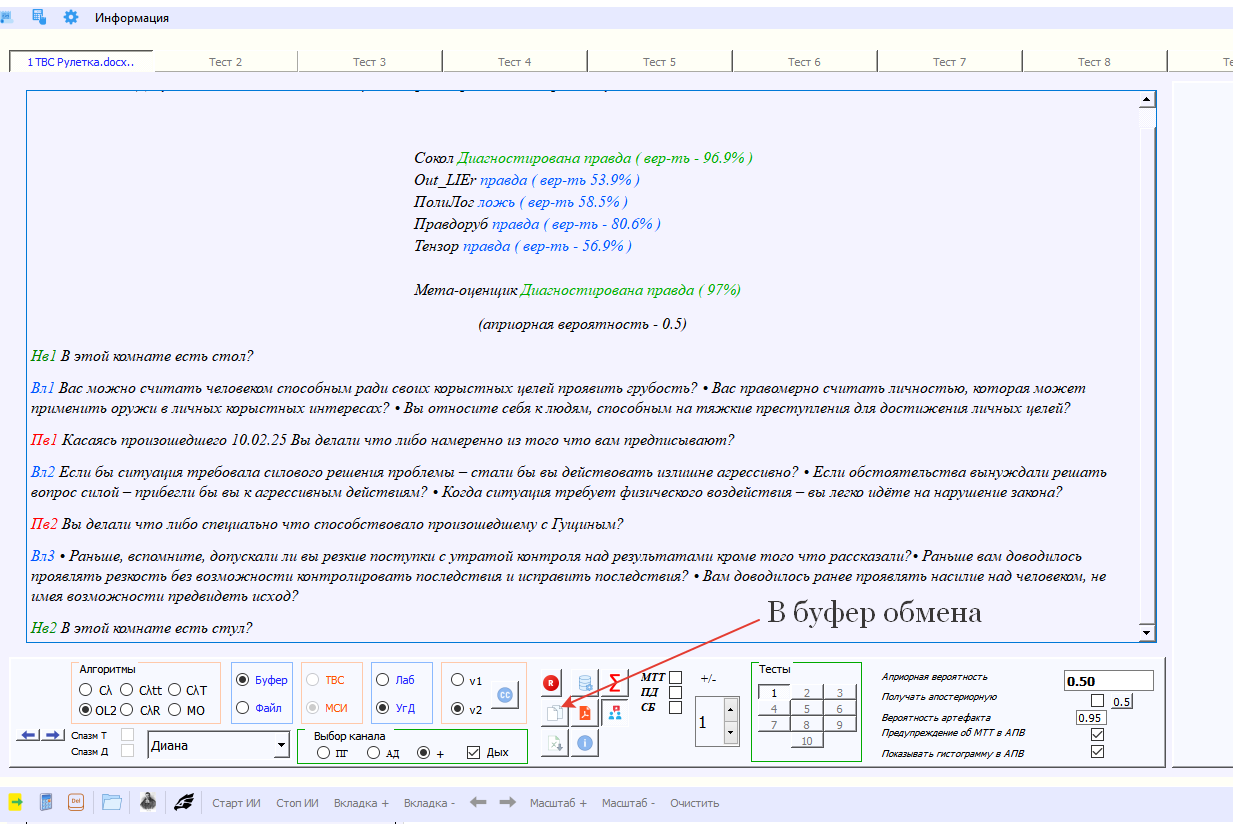The width and height of the screenshot is (1233, 824).
Task: Click the red PDF export icon
Action: pyautogui.click(x=585, y=712)
